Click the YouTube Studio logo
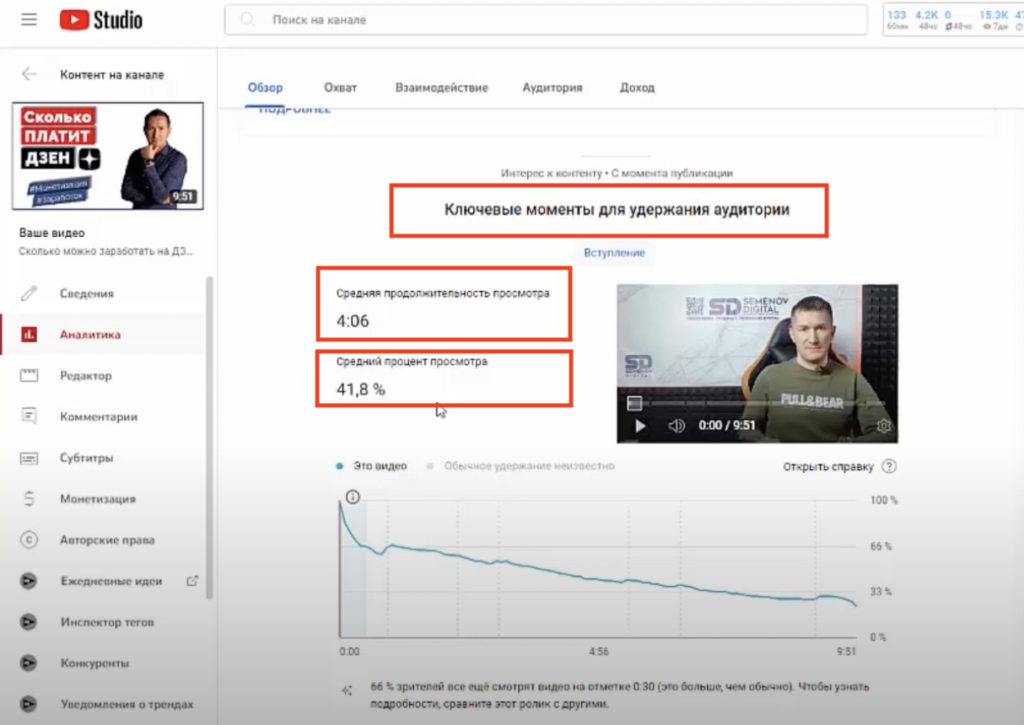The width and height of the screenshot is (1024, 725). [x=101, y=20]
